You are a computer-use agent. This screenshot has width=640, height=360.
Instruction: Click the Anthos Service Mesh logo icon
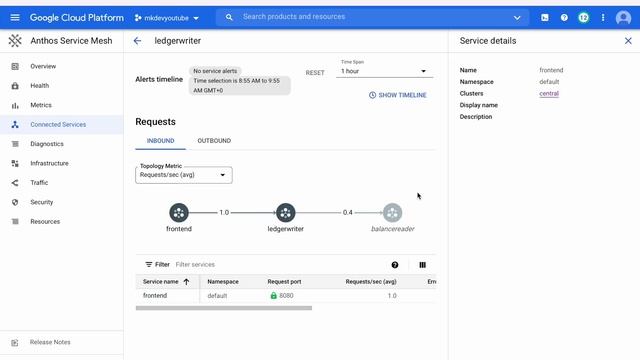[x=15, y=40]
